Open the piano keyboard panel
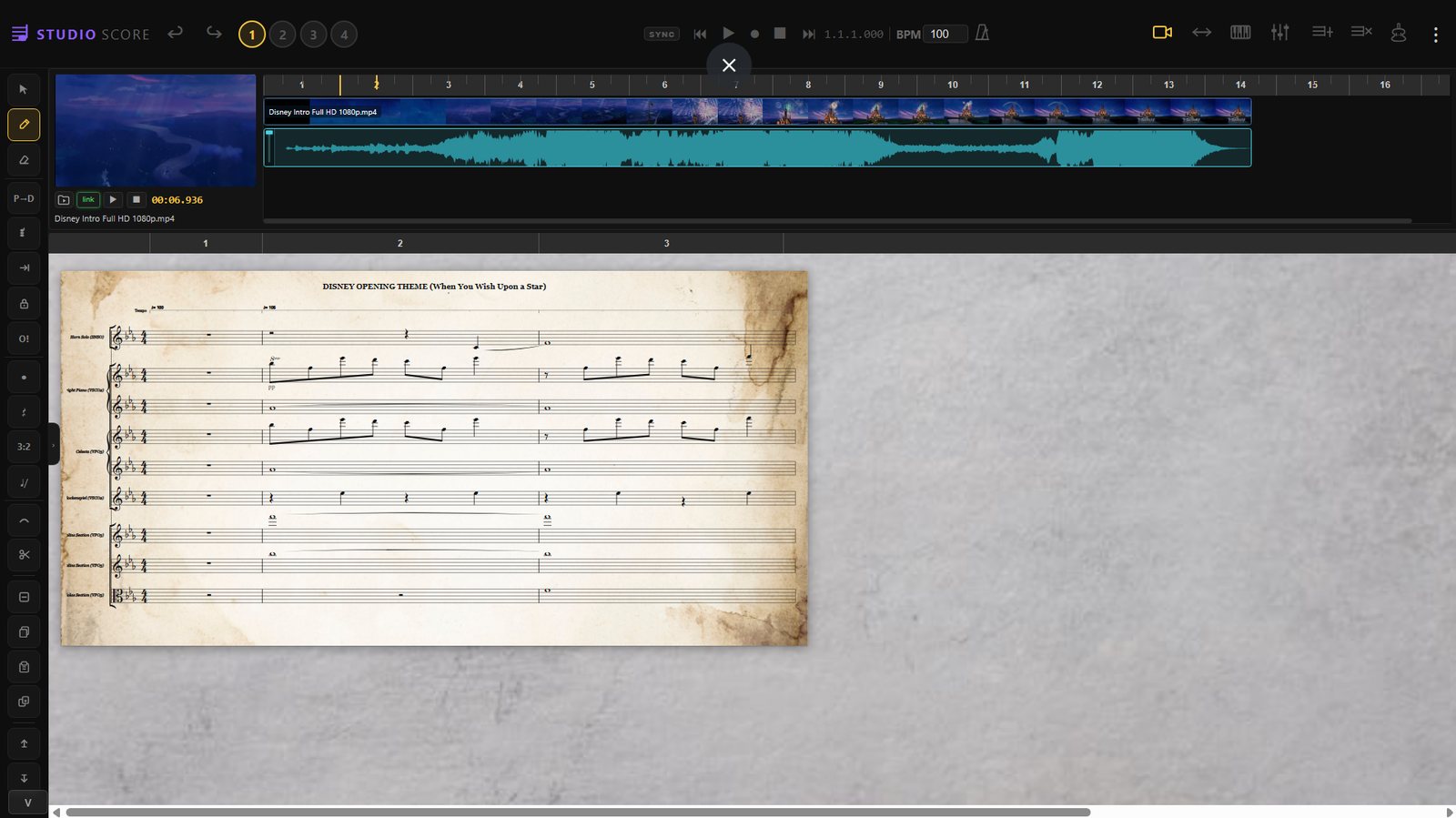 click(x=1240, y=32)
